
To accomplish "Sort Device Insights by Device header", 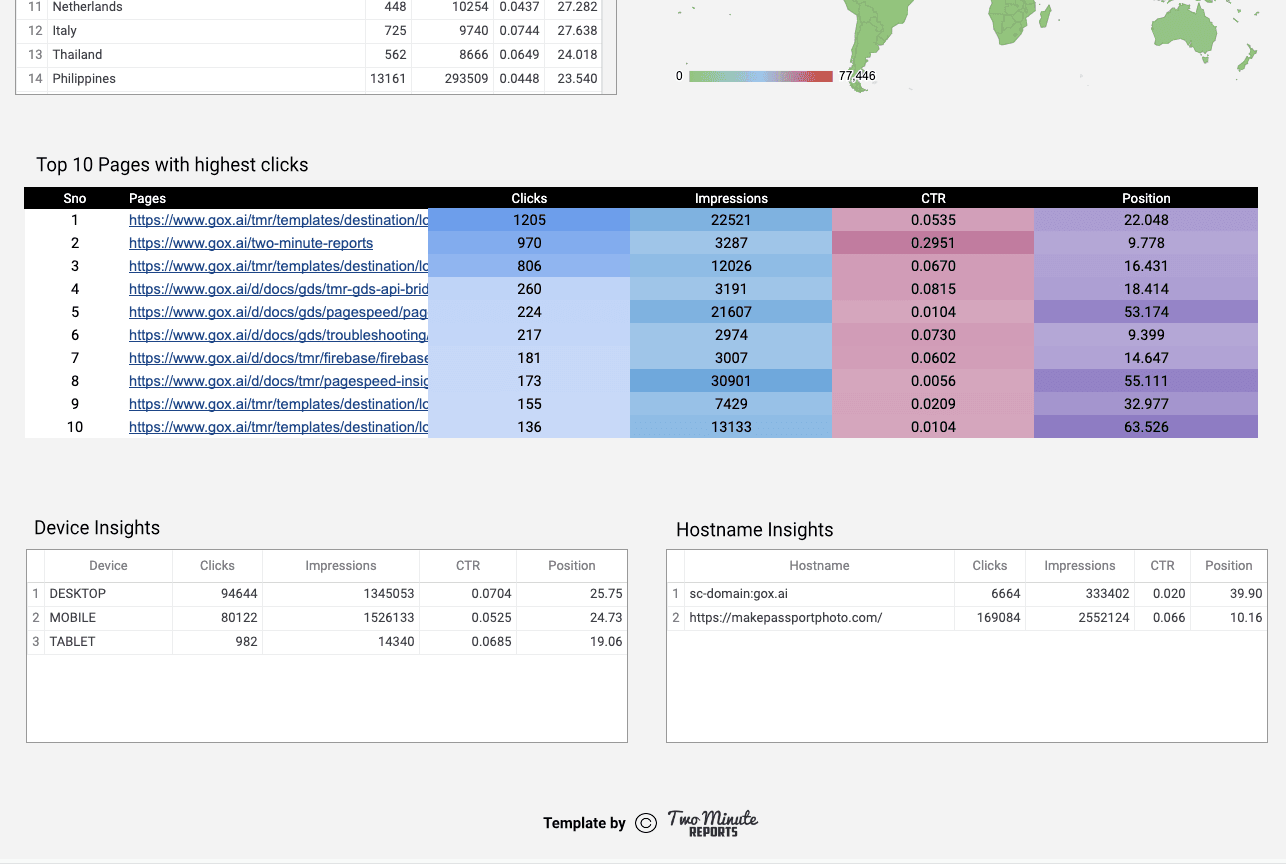I will pos(108,566).
